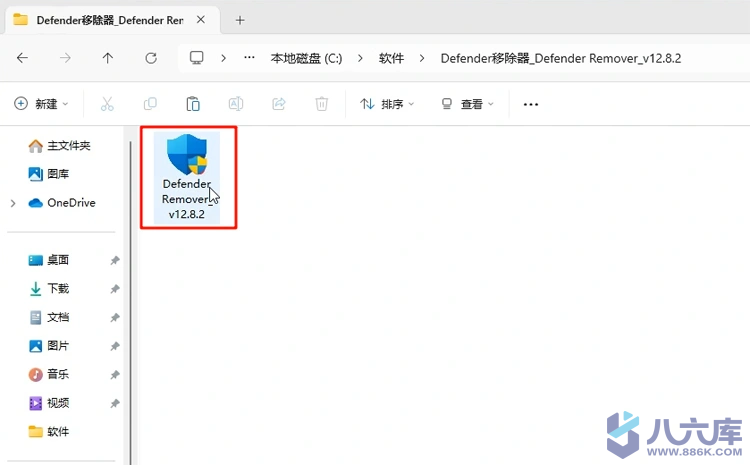
Task: Select OneDrive in the sidebar
Action: (62, 203)
